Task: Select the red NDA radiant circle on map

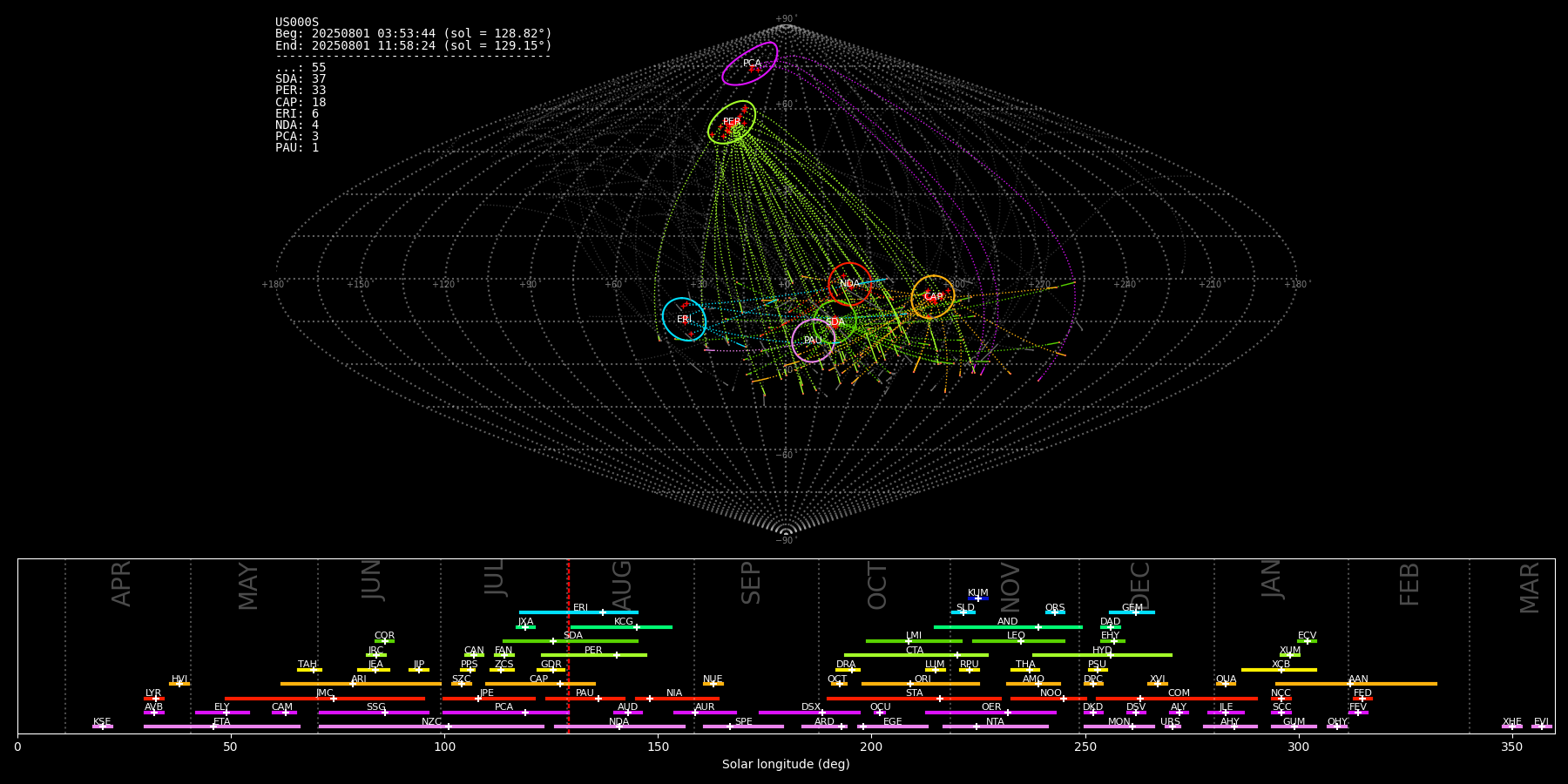Action: pos(849,284)
